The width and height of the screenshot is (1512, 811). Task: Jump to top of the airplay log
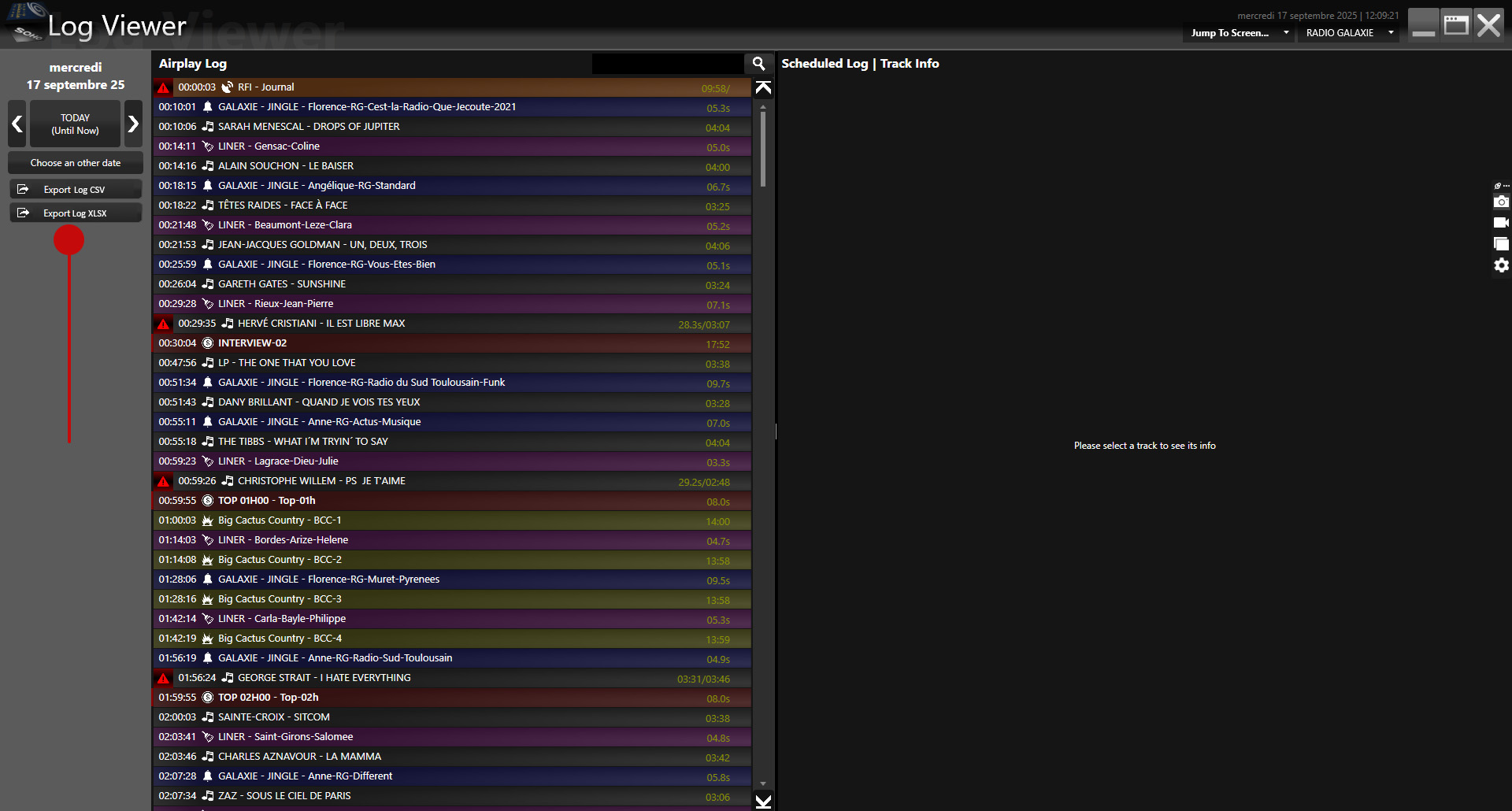coord(763,87)
